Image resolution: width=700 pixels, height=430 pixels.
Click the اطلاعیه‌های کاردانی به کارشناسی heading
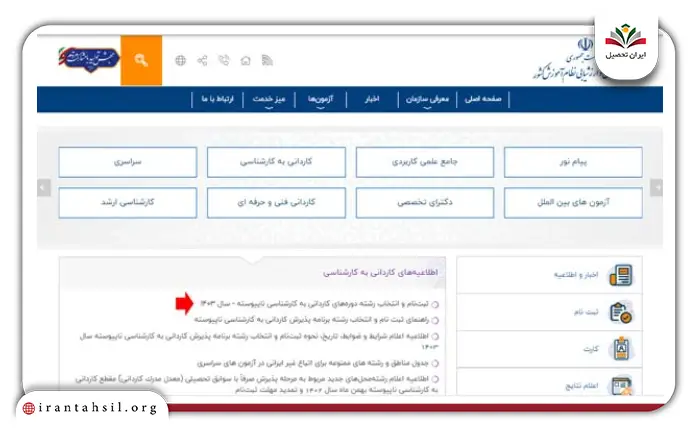(380, 272)
